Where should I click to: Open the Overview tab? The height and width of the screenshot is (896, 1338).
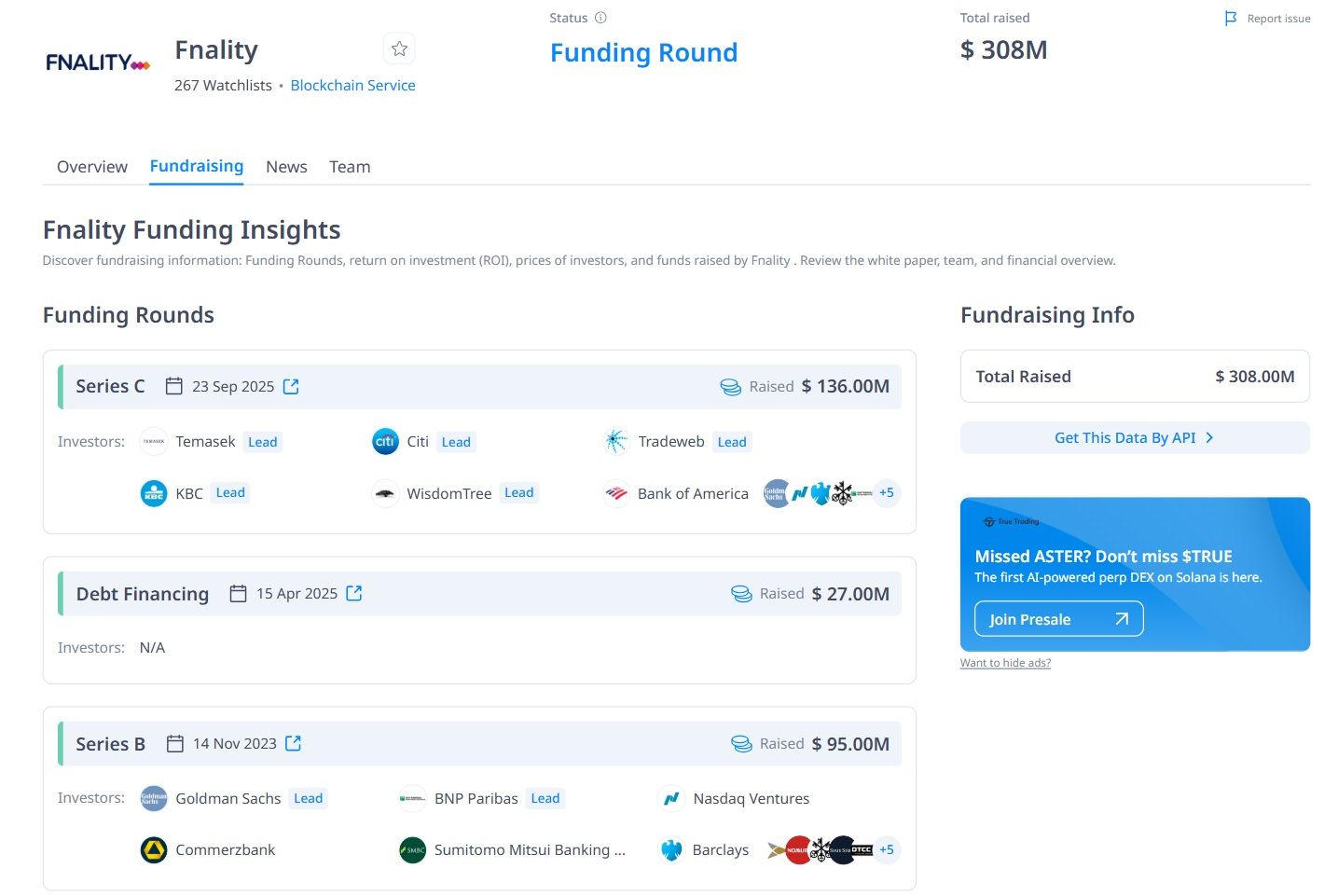tap(92, 167)
